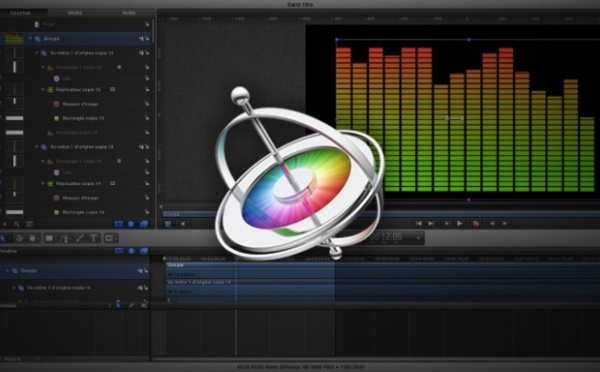The width and height of the screenshot is (600, 372).
Task: Toggle lock on Replicateur copie 15 layer
Action: click(147, 89)
